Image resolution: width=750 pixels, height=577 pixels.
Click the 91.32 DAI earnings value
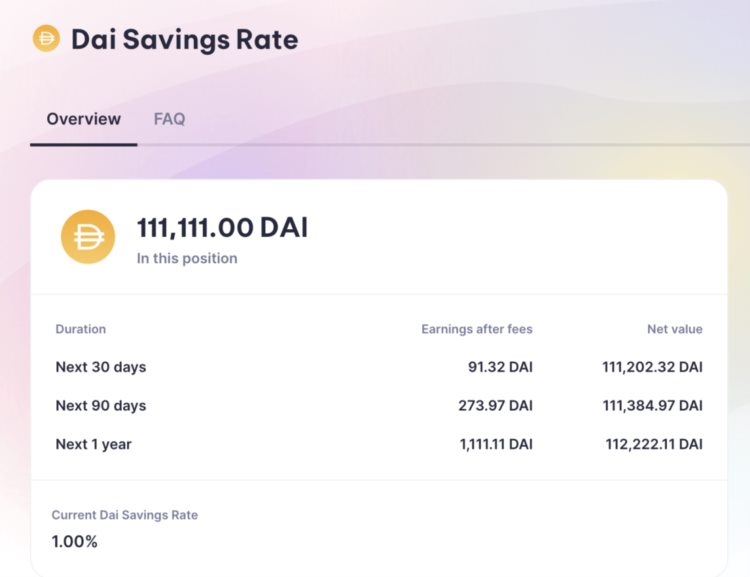click(500, 367)
